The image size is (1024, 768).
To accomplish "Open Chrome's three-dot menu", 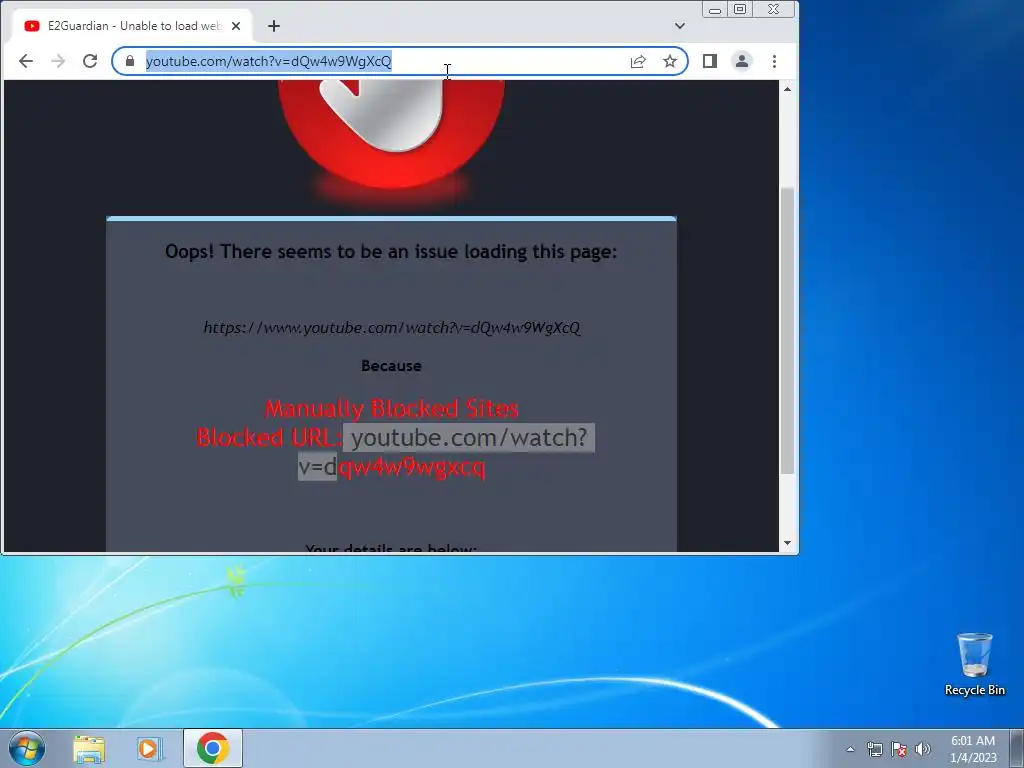I will [x=775, y=61].
